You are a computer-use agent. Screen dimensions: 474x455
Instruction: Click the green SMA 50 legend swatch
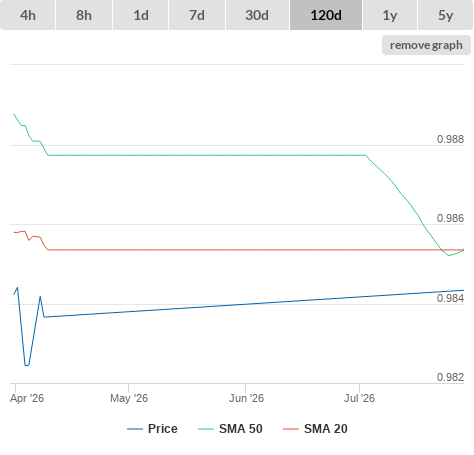click(206, 429)
